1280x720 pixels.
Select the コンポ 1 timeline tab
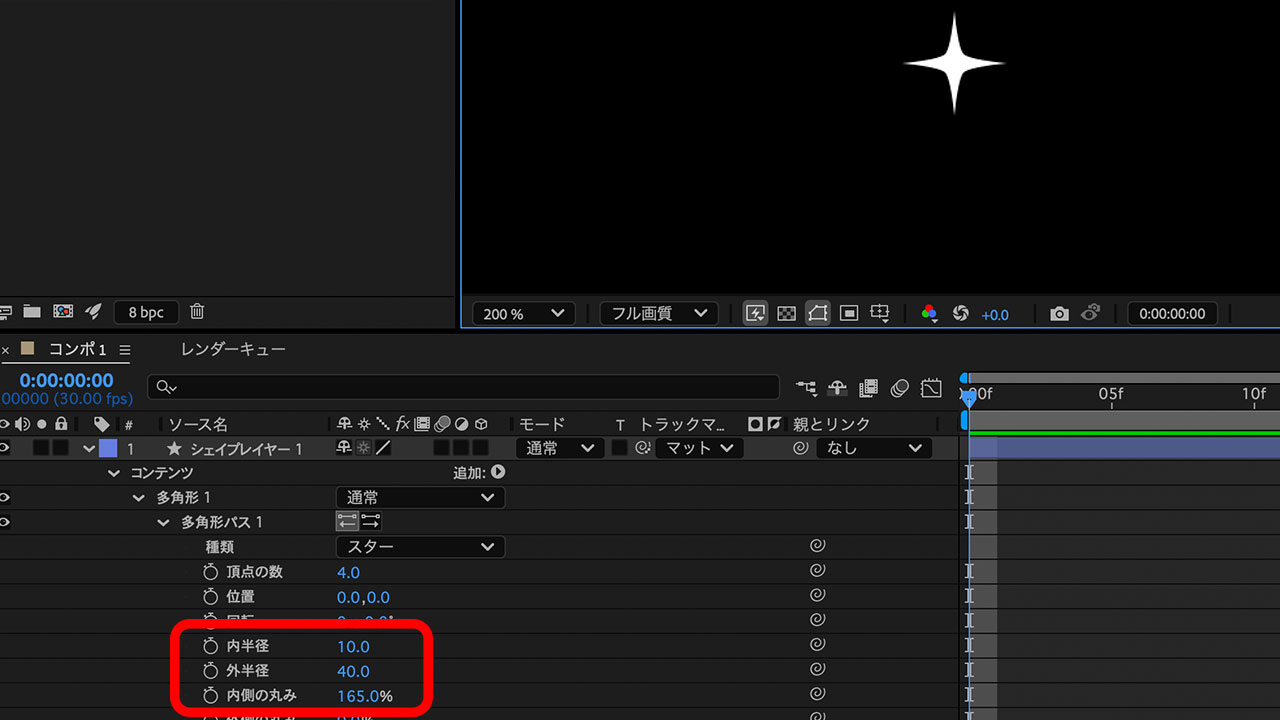tap(77, 349)
